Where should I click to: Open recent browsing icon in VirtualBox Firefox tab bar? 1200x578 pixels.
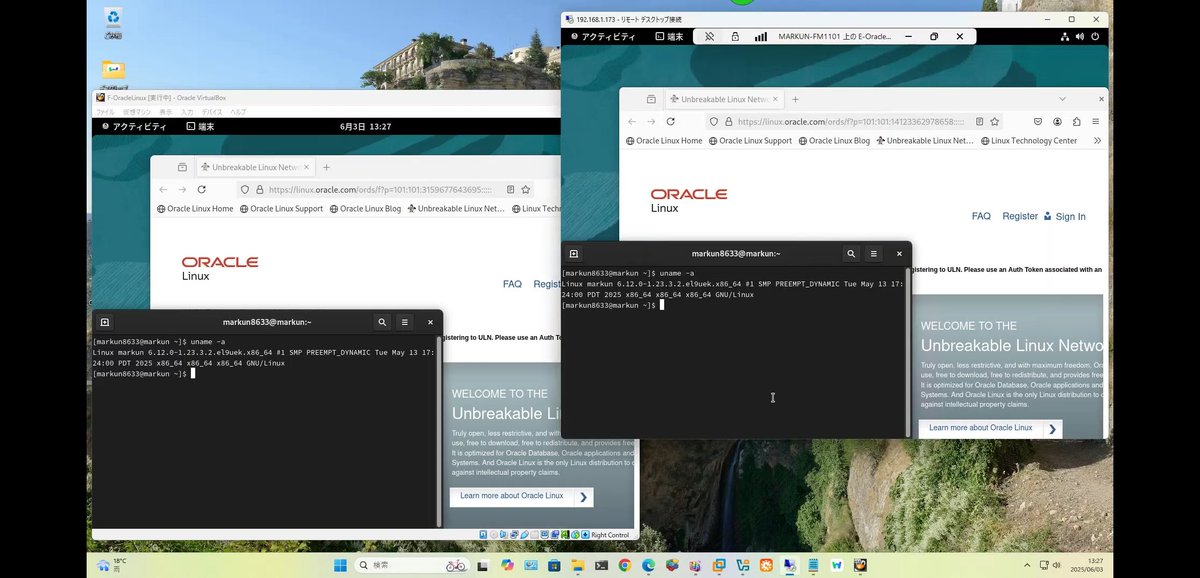coord(182,167)
